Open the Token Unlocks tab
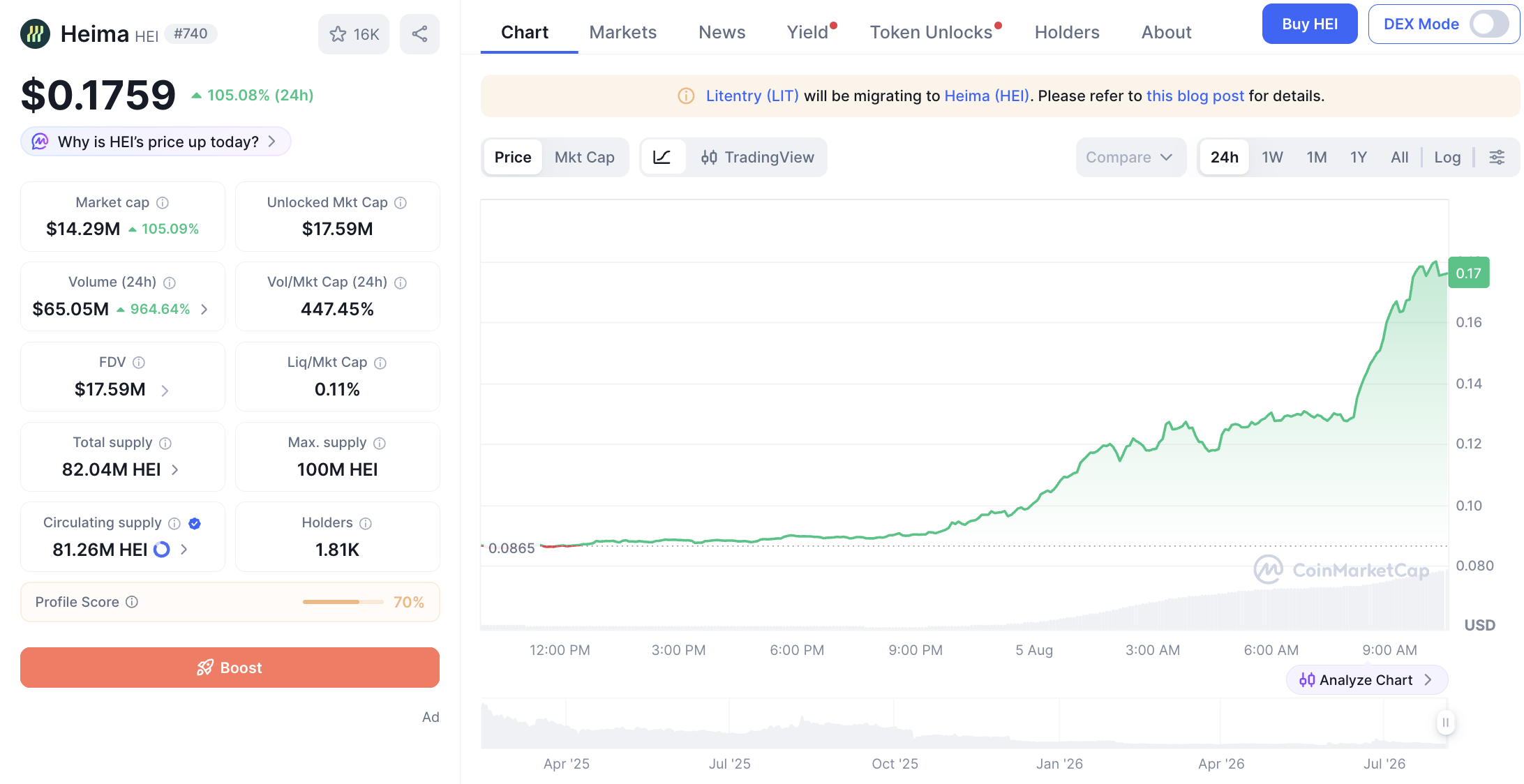Screen dimensions: 1524x784 pyautogui.click(x=931, y=32)
